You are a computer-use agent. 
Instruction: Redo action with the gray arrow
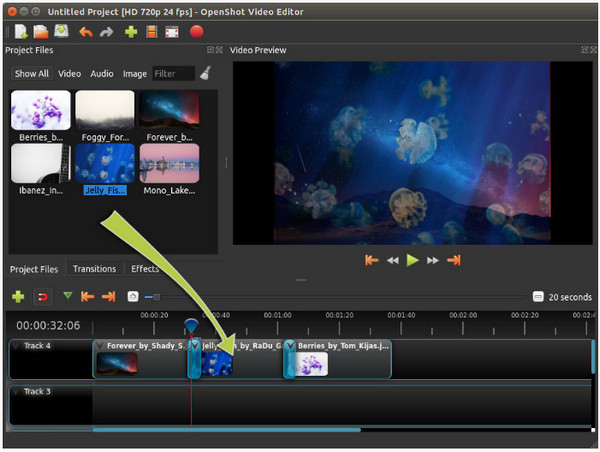click(x=106, y=32)
